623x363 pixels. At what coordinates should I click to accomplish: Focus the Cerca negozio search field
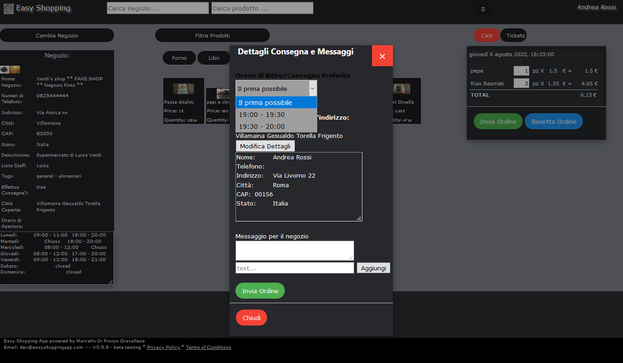(157, 8)
